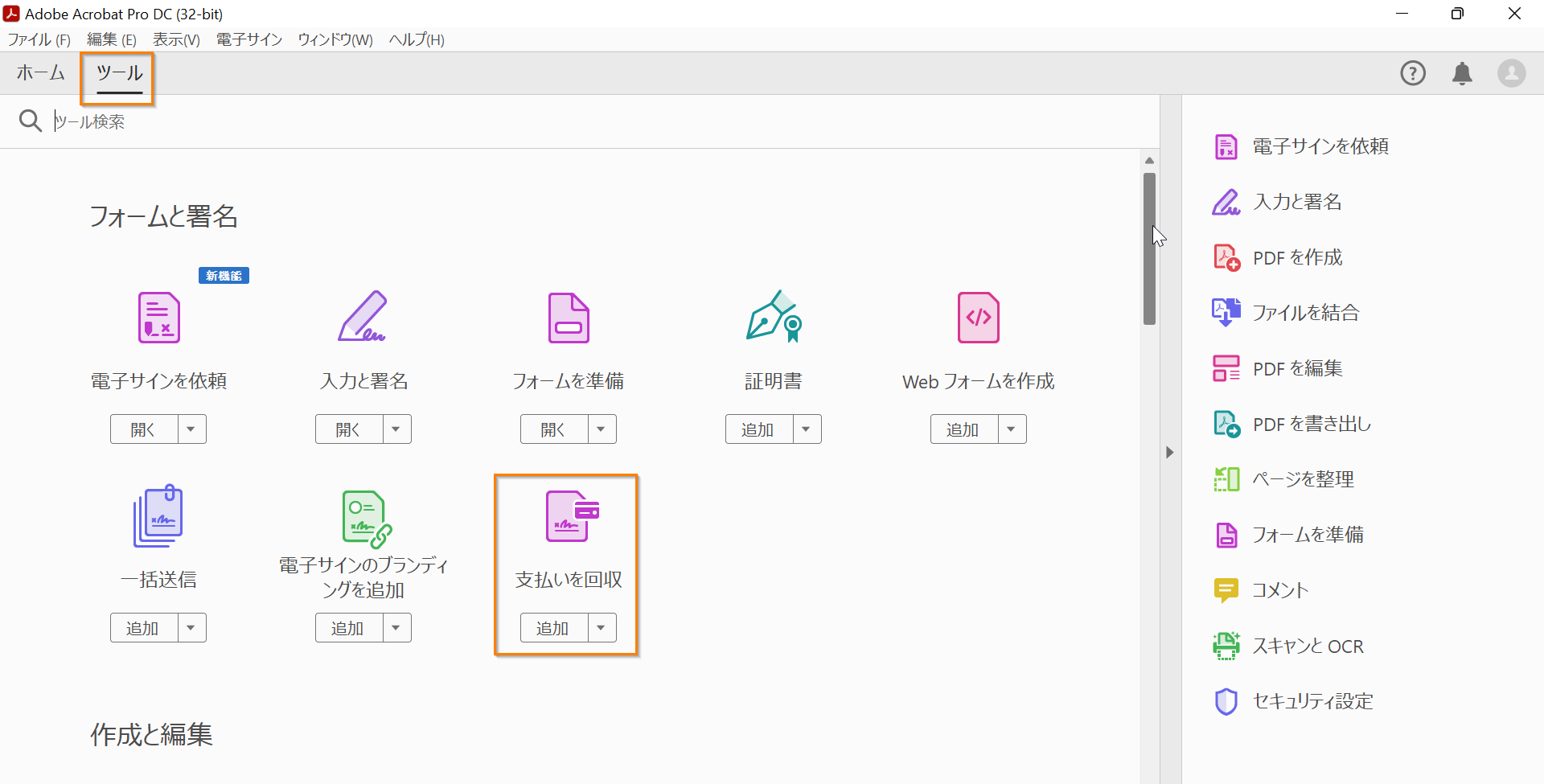1544x784 pixels.
Task: Select the 電子サインを依頼 tool icon
Action: coord(158,318)
